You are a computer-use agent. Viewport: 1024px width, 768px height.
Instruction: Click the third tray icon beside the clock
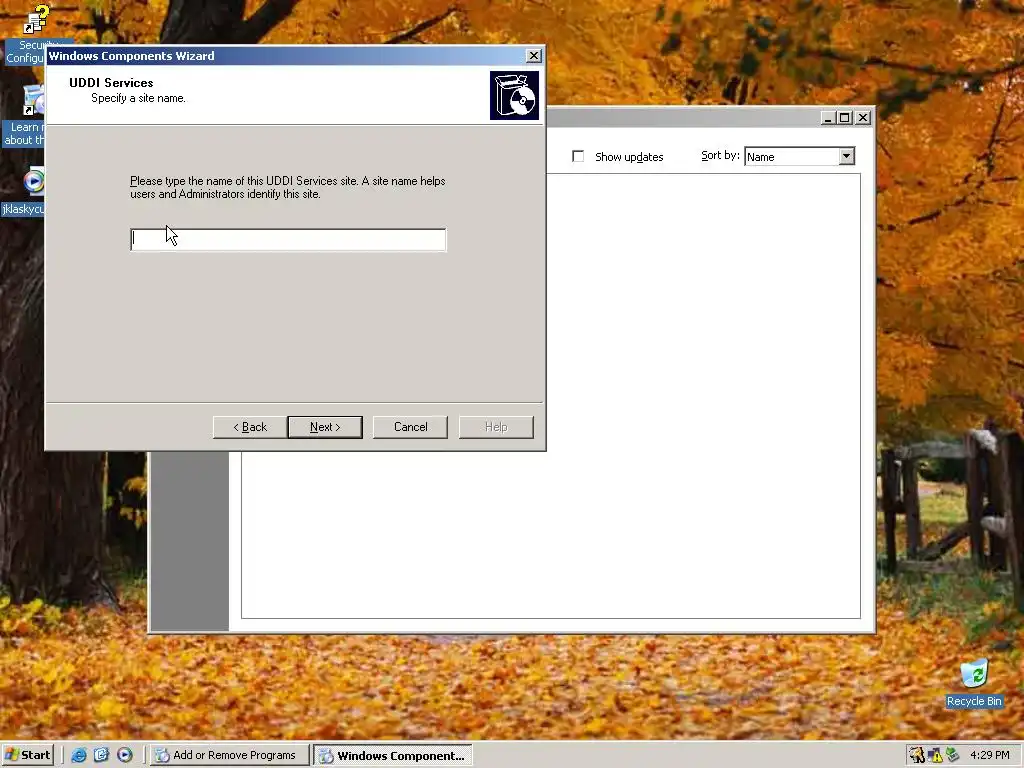(952, 755)
